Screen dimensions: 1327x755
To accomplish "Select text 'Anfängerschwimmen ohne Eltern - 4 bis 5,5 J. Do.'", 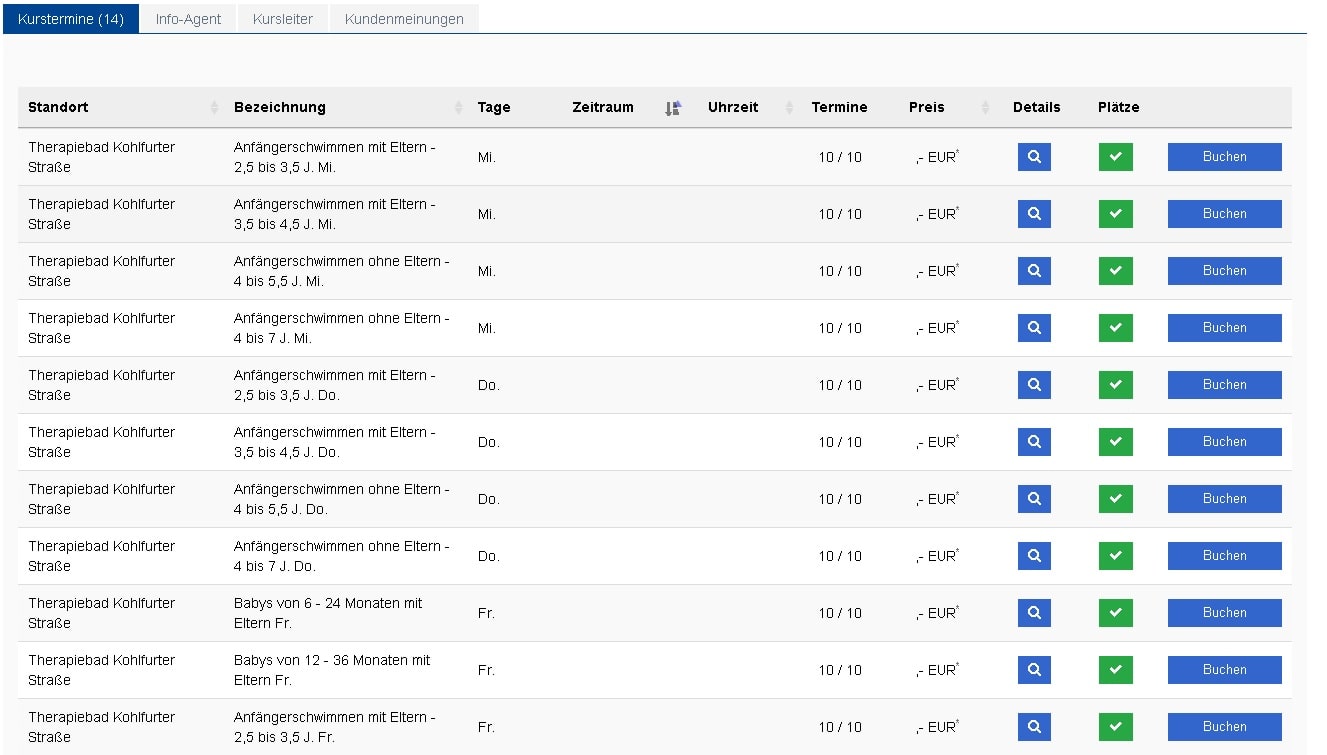I will pos(342,499).
